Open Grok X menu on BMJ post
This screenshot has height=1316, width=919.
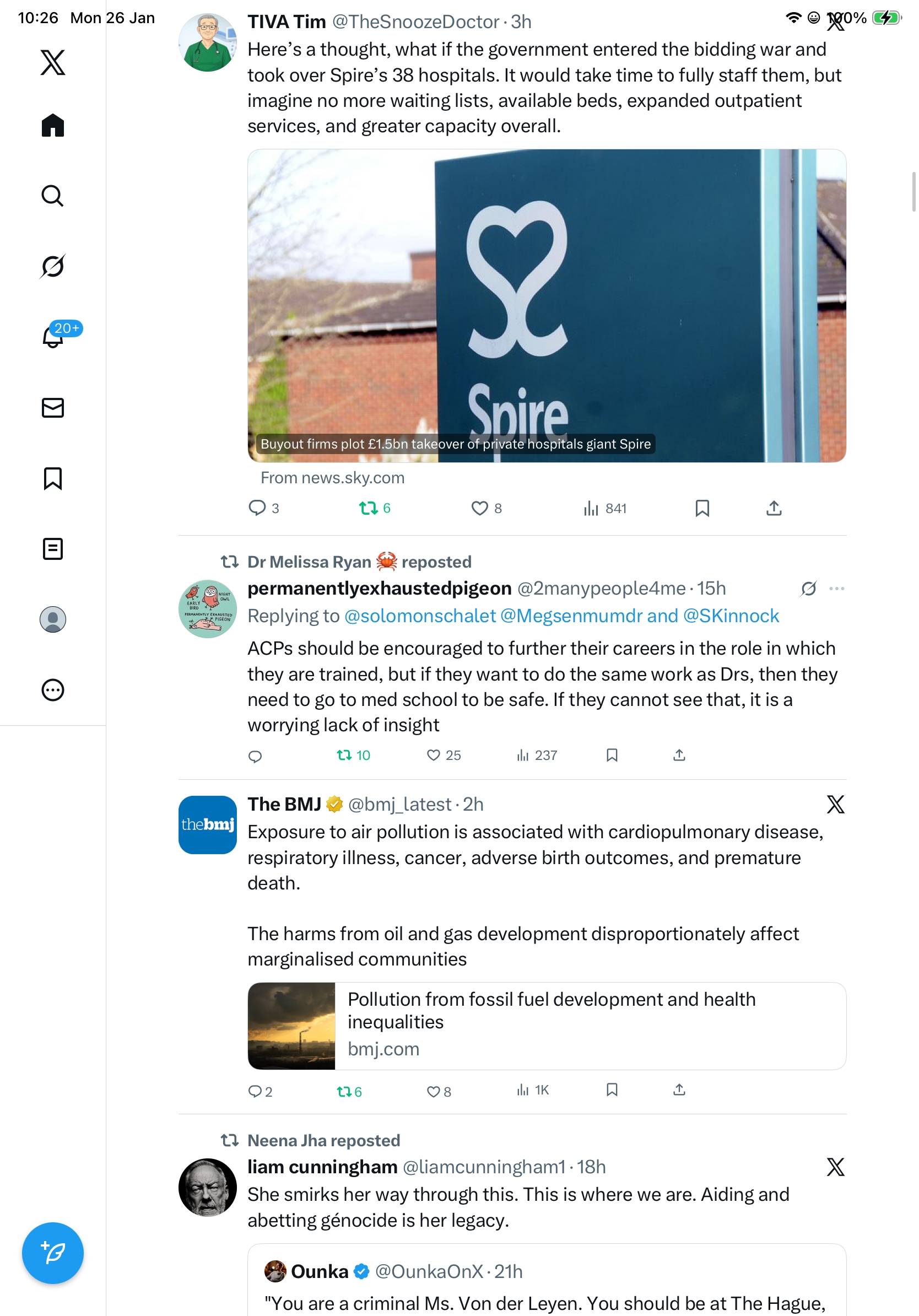835,804
